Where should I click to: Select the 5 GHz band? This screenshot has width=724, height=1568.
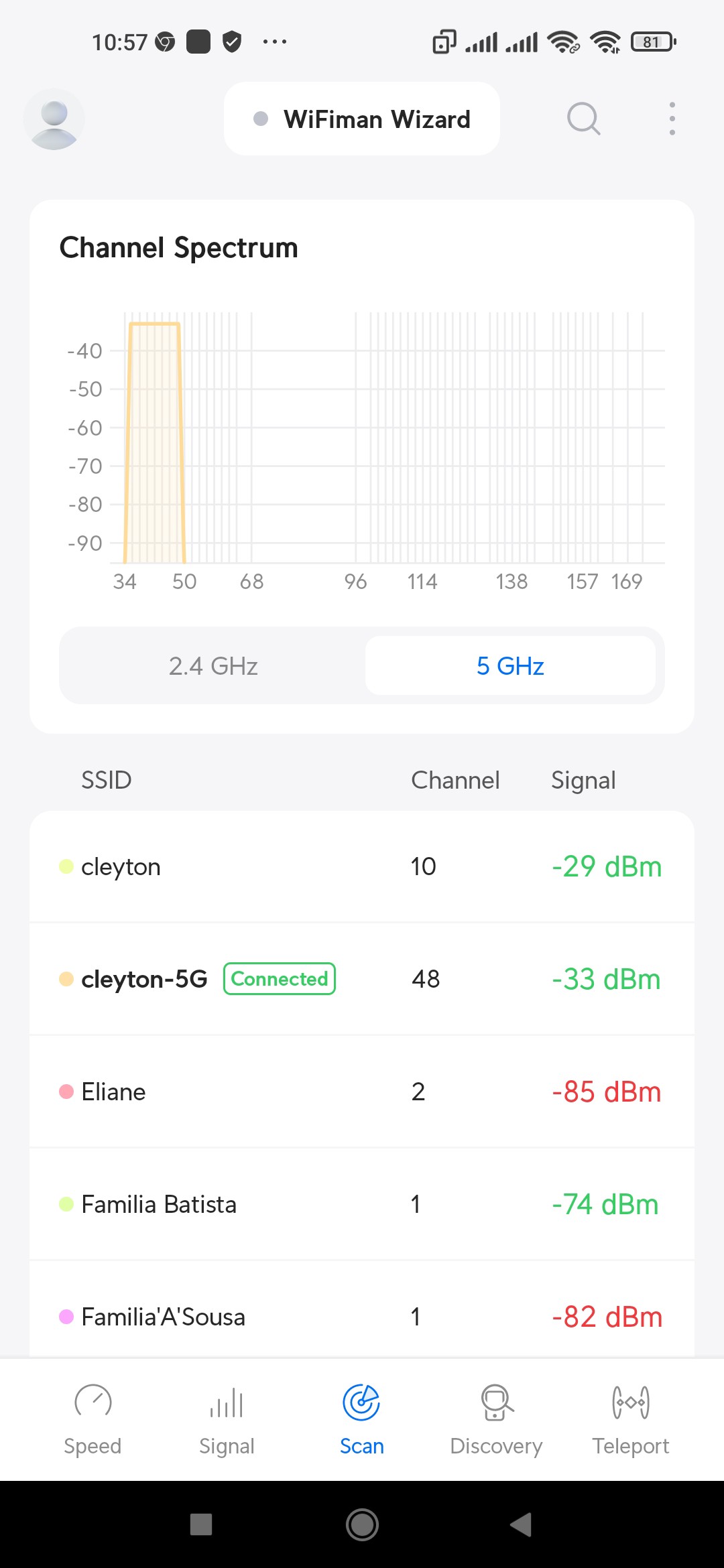[x=510, y=666]
